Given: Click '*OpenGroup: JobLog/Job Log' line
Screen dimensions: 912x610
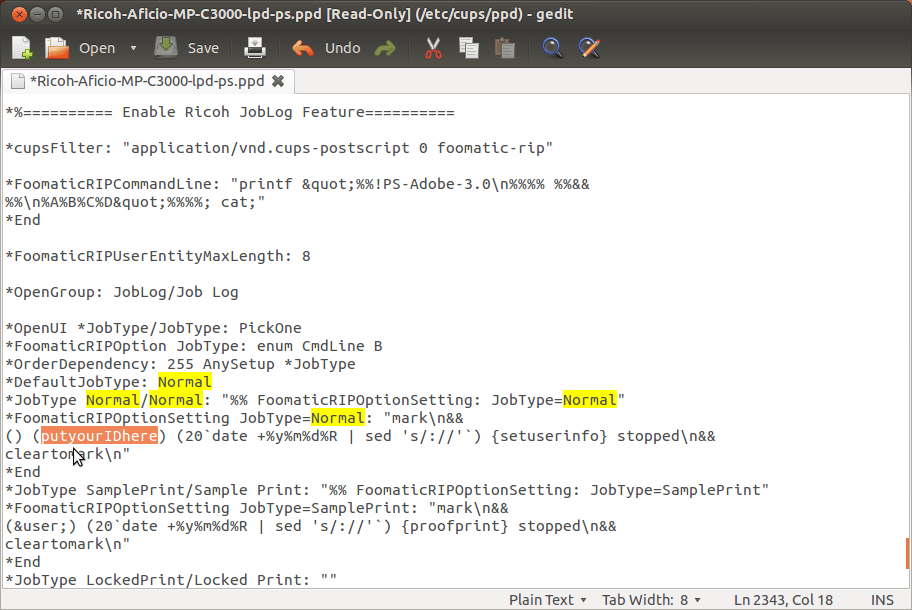Looking at the screenshot, I should point(122,292).
